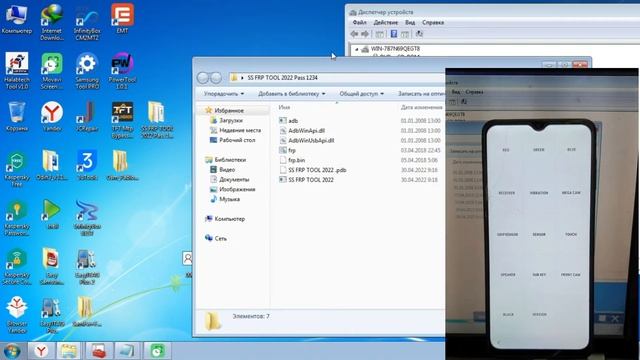This screenshot has width=640, height=360.
Task: Select WIN-787N69QEGT8 computer node
Action: coord(395,49)
